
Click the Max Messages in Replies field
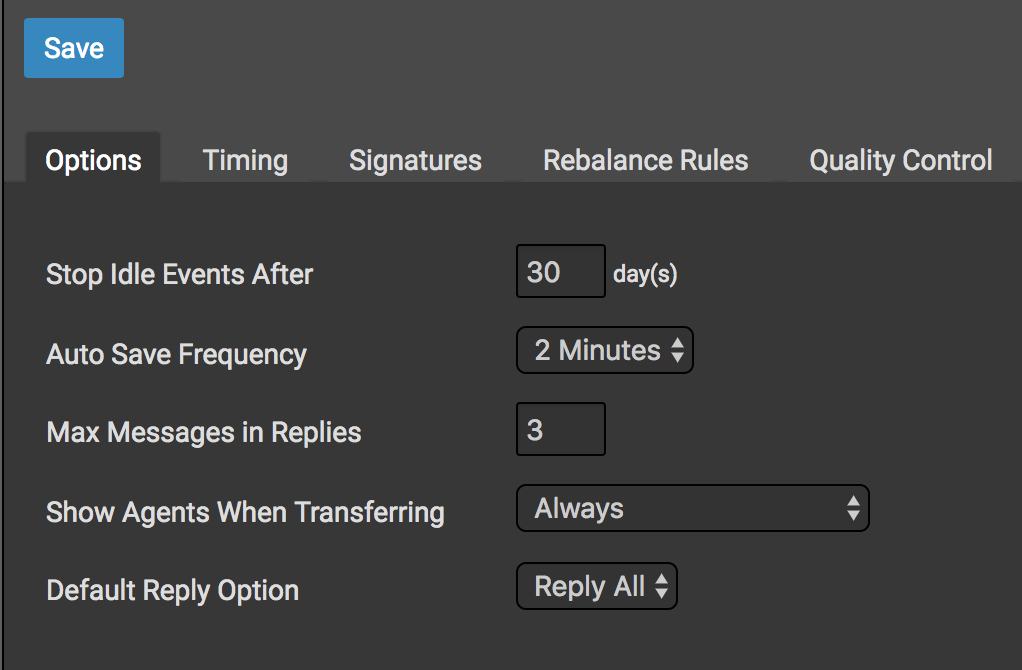point(560,430)
